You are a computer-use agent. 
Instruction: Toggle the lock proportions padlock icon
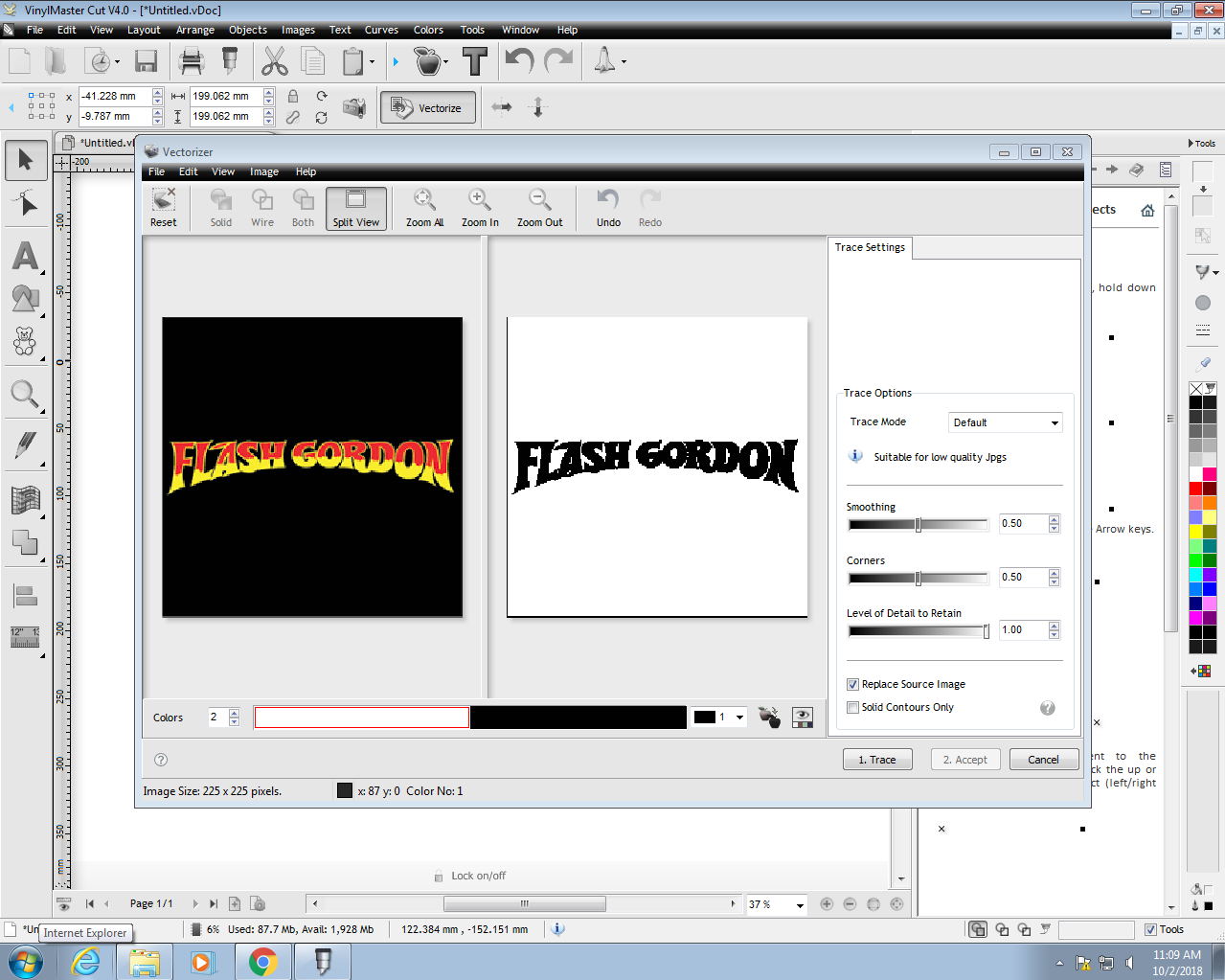pyautogui.click(x=293, y=96)
